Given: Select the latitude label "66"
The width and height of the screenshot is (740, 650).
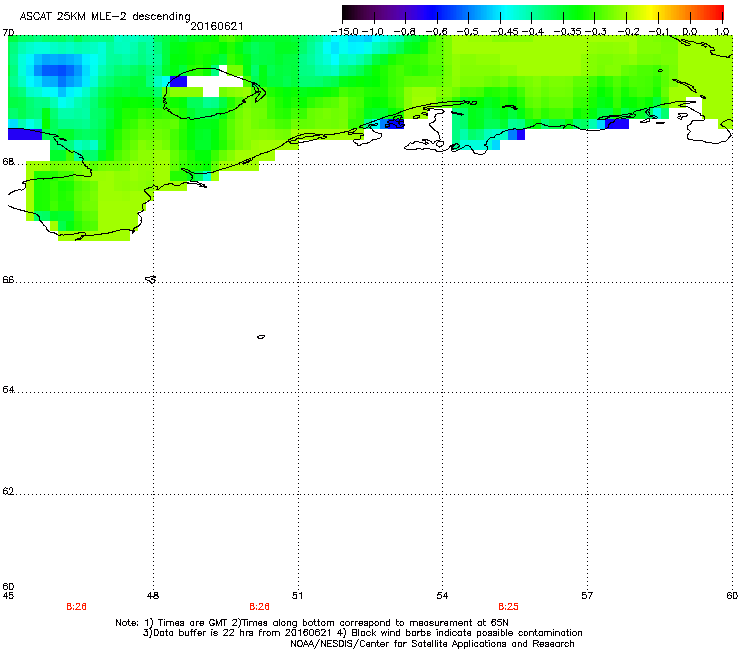Looking at the screenshot, I should click(x=8, y=280).
